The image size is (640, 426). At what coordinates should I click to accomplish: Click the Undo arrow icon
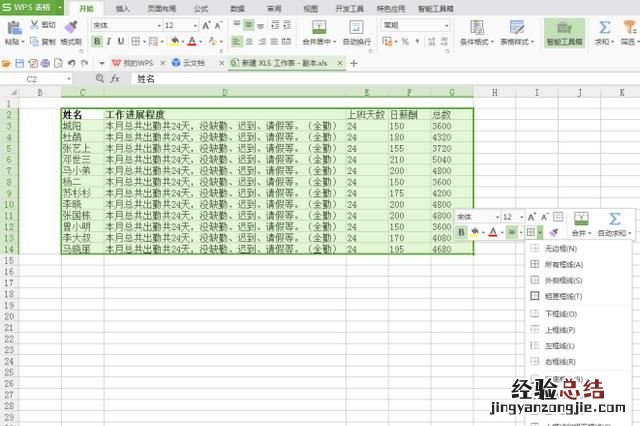click(x=72, y=63)
